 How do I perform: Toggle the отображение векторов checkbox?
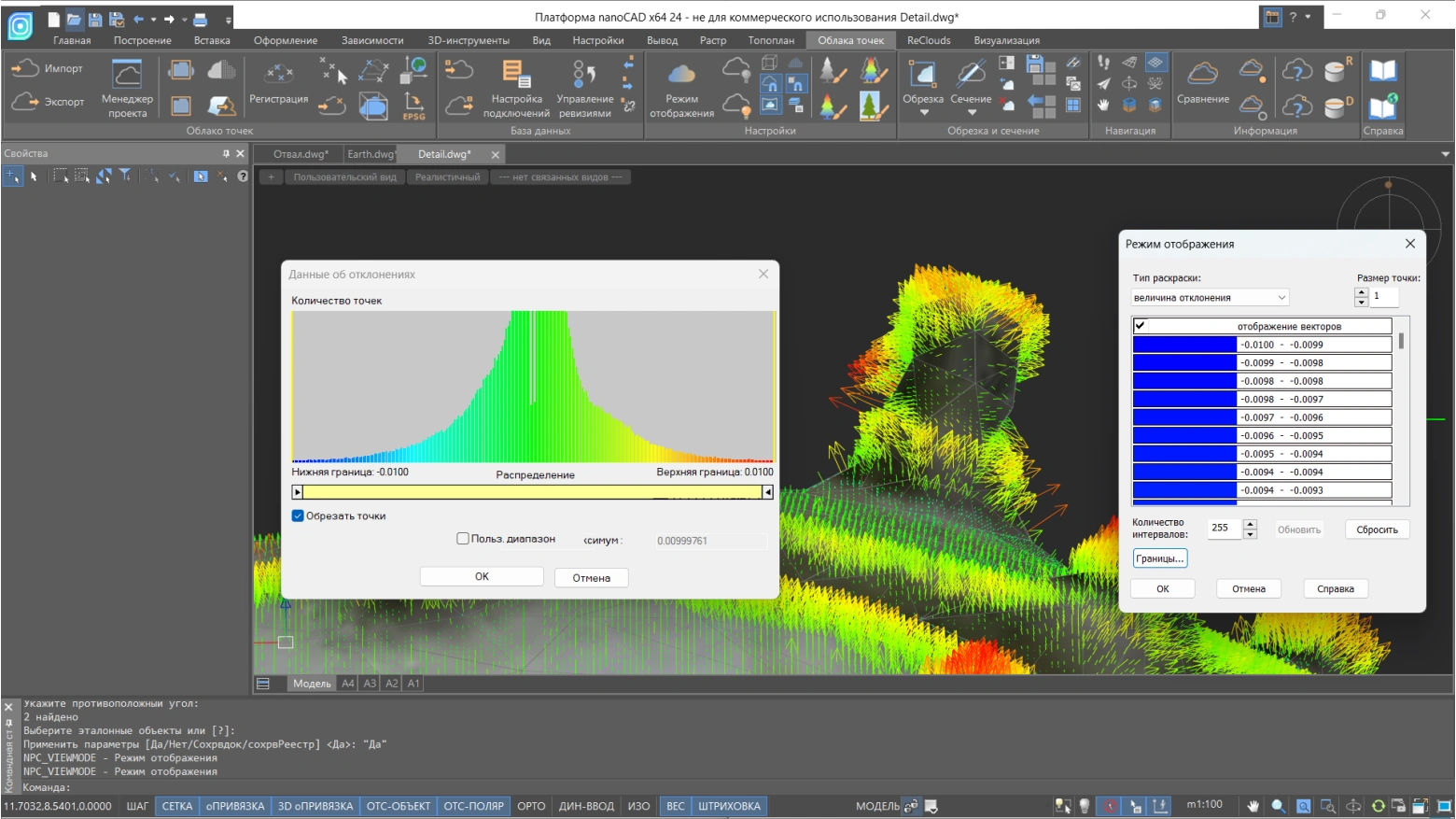point(1140,326)
